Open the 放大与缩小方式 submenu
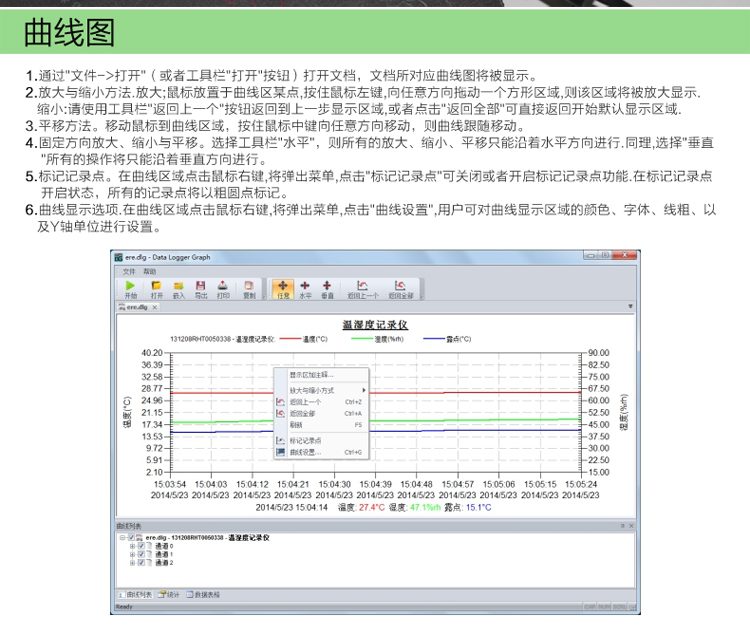750x632 pixels. coord(320,390)
